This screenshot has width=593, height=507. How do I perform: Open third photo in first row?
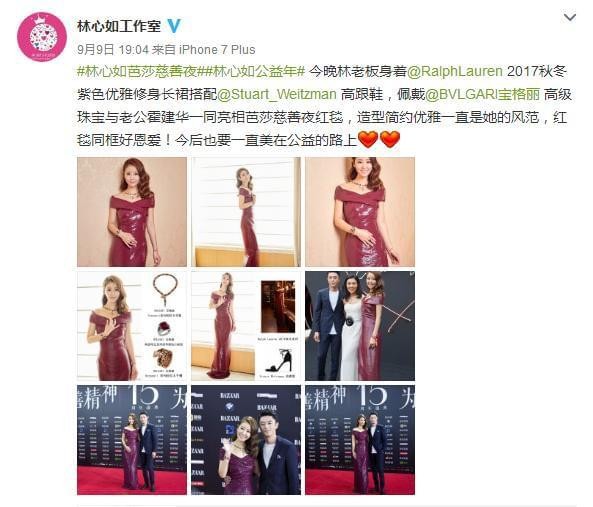pyautogui.click(x=360, y=212)
